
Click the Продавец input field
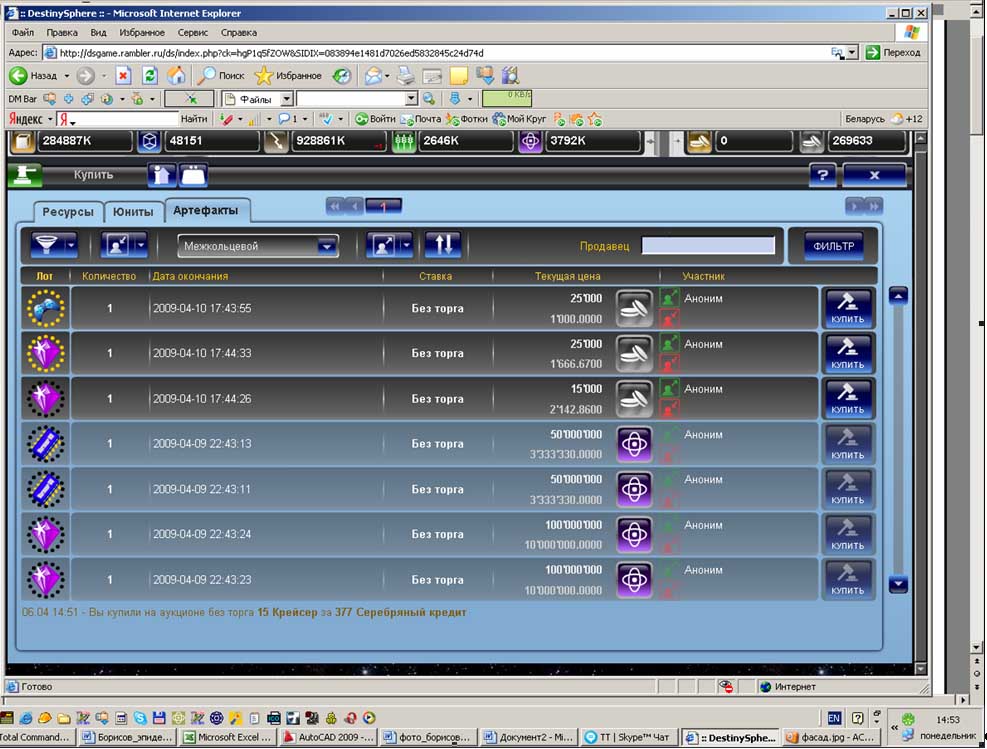pyautogui.click(x=708, y=246)
